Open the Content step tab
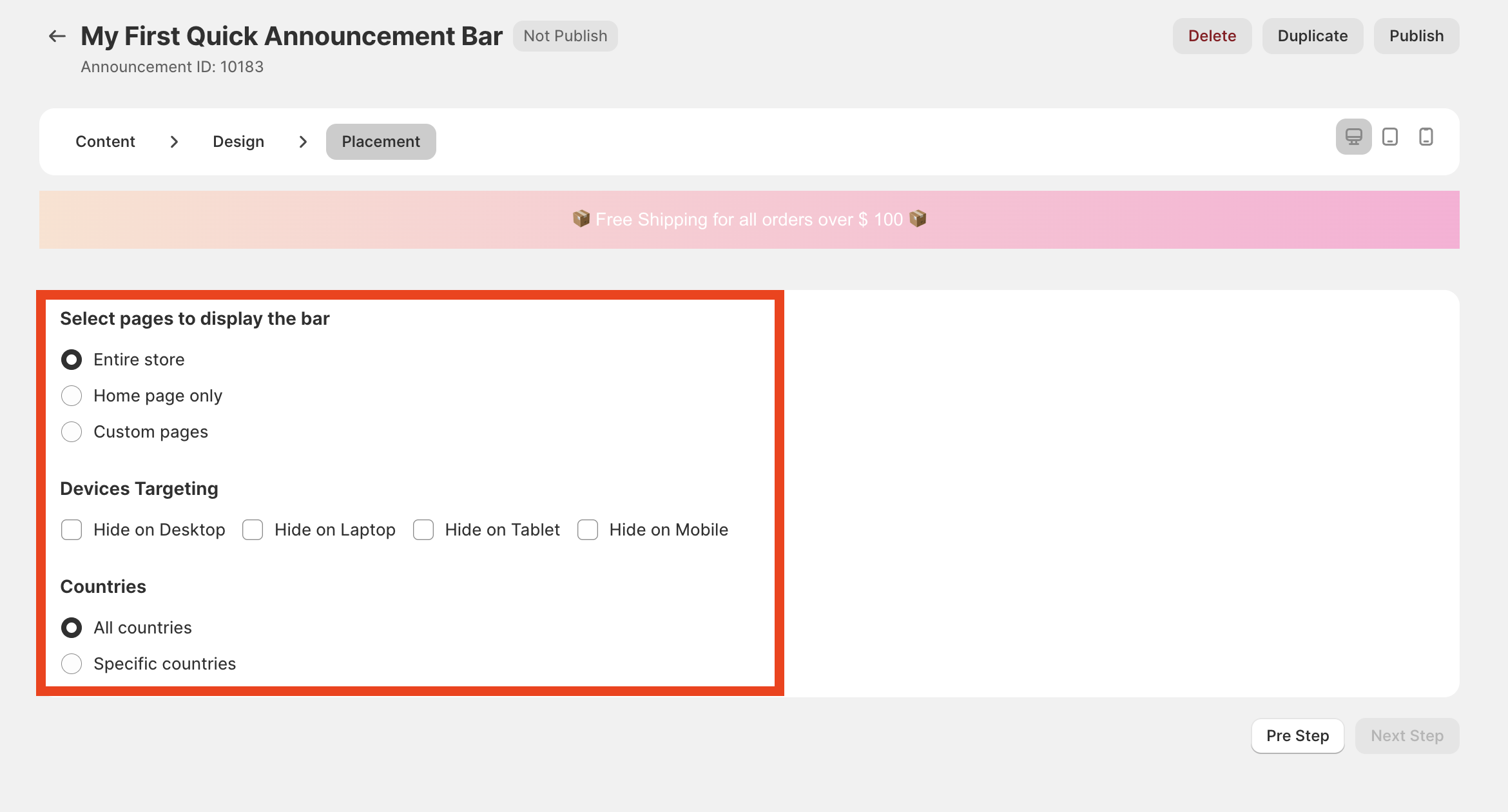The height and width of the screenshot is (812, 1508). pos(105,142)
